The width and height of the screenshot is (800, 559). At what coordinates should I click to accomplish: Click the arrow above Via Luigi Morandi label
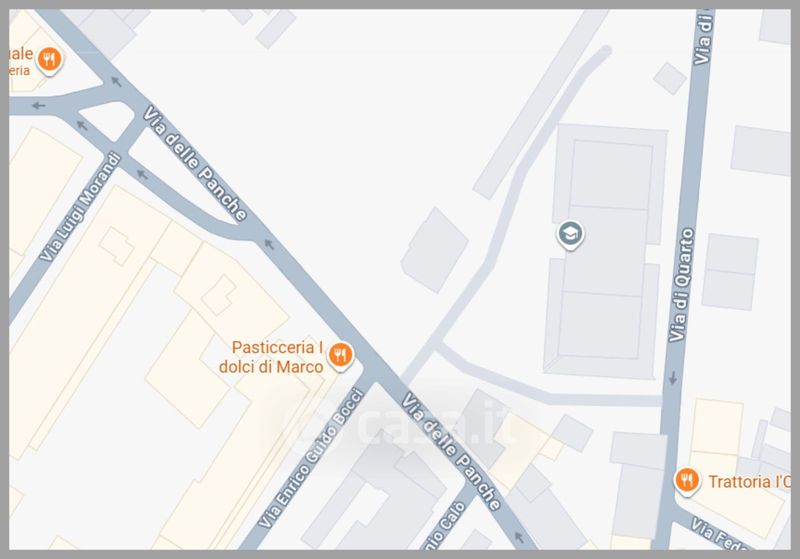82,125
